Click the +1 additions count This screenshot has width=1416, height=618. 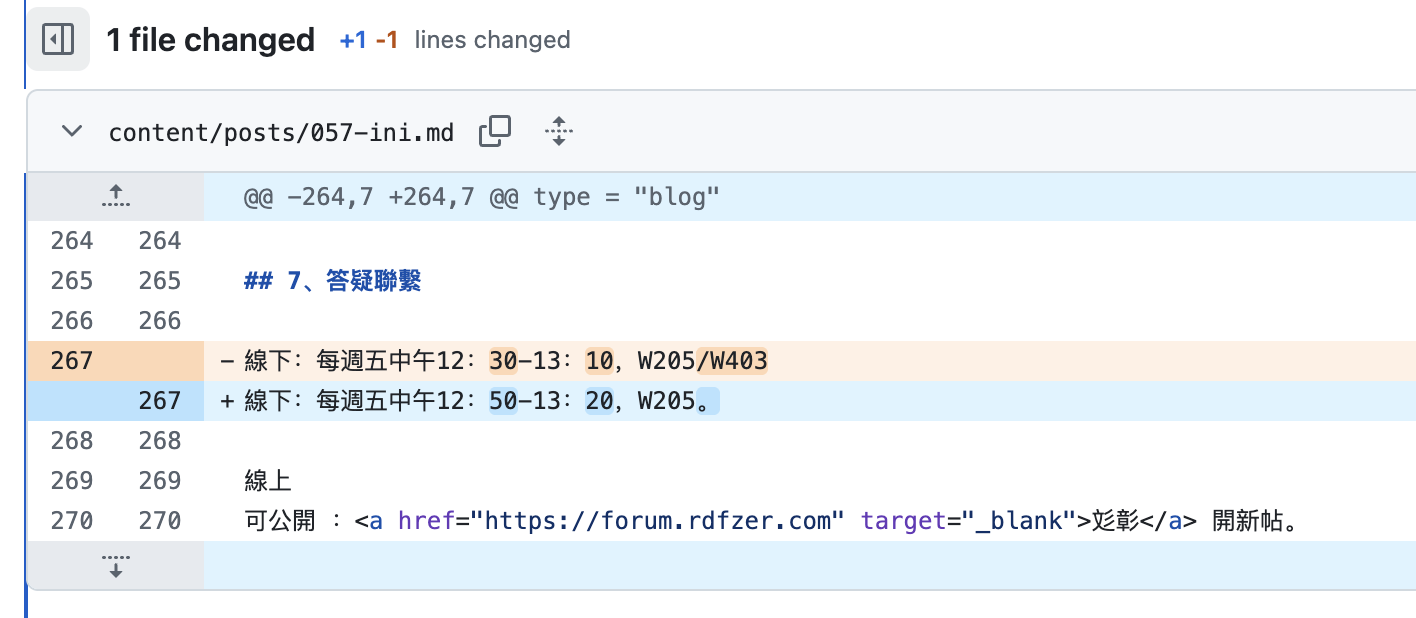point(353,40)
